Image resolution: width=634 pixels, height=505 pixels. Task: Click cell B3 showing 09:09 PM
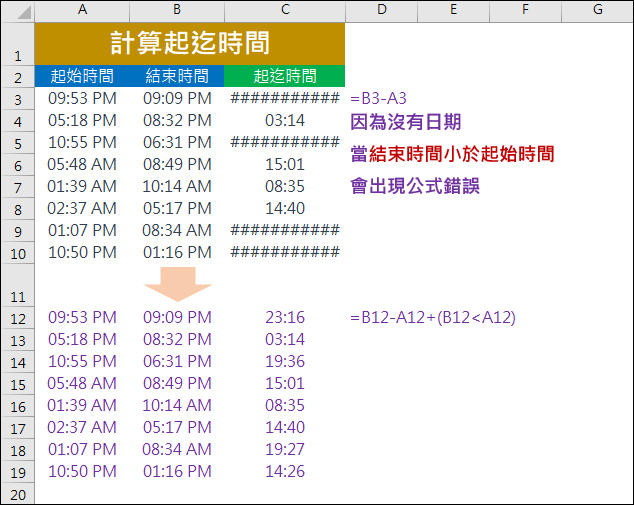177,98
